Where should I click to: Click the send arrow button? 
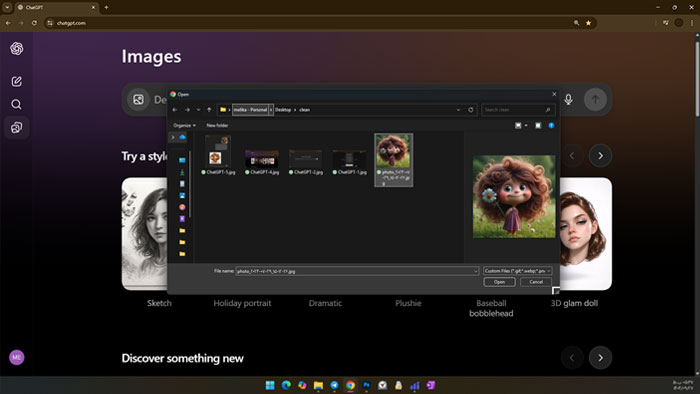coord(595,99)
